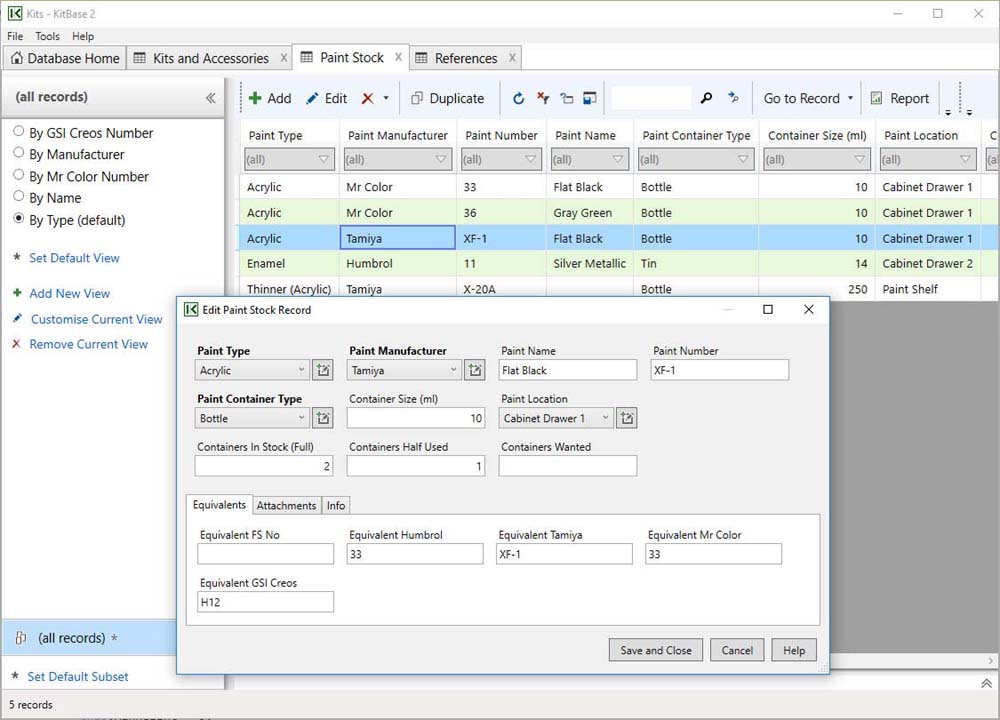Click the edit-list icon beside Paint Location

tap(627, 418)
